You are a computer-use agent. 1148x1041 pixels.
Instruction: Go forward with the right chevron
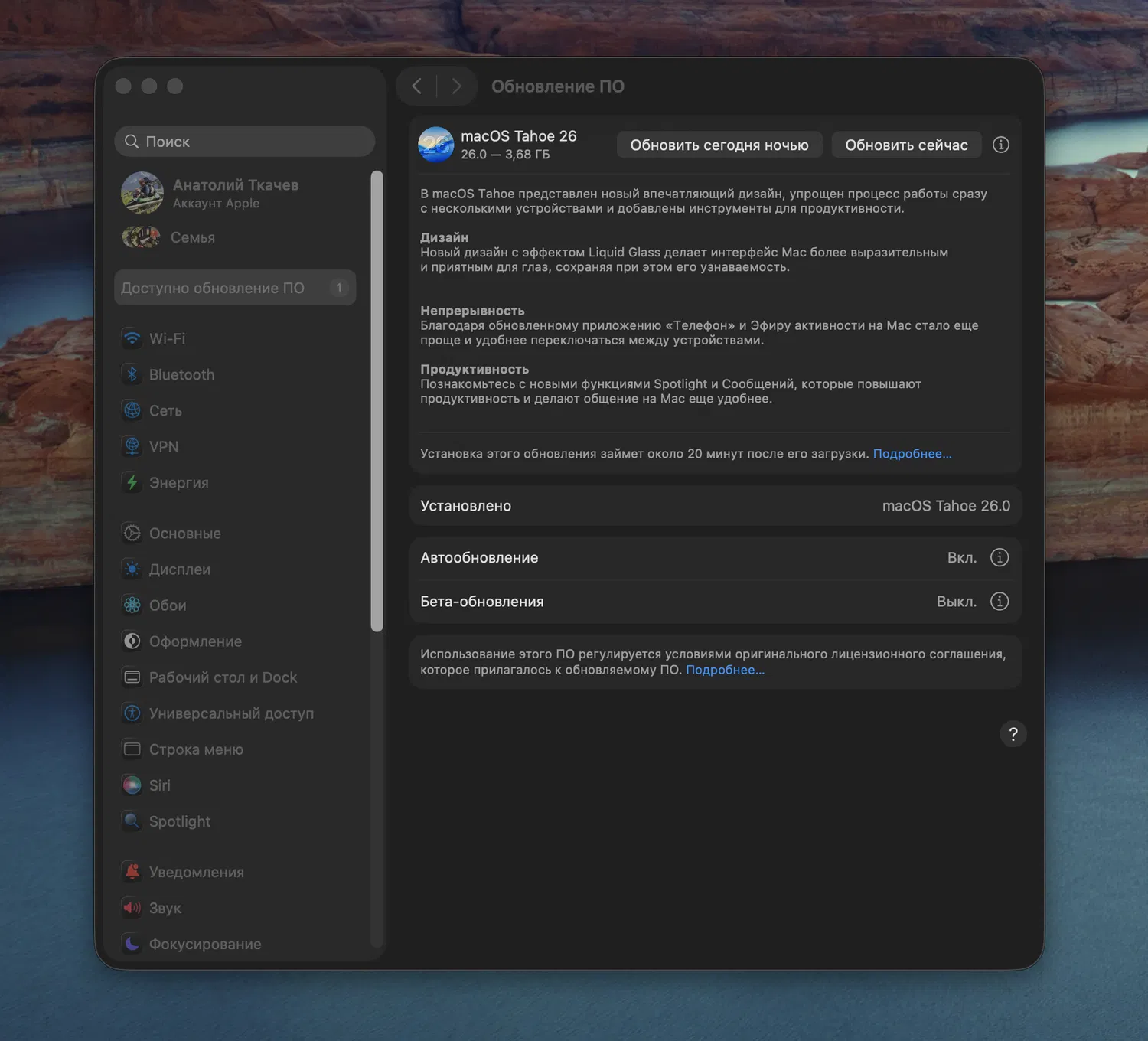click(x=457, y=86)
